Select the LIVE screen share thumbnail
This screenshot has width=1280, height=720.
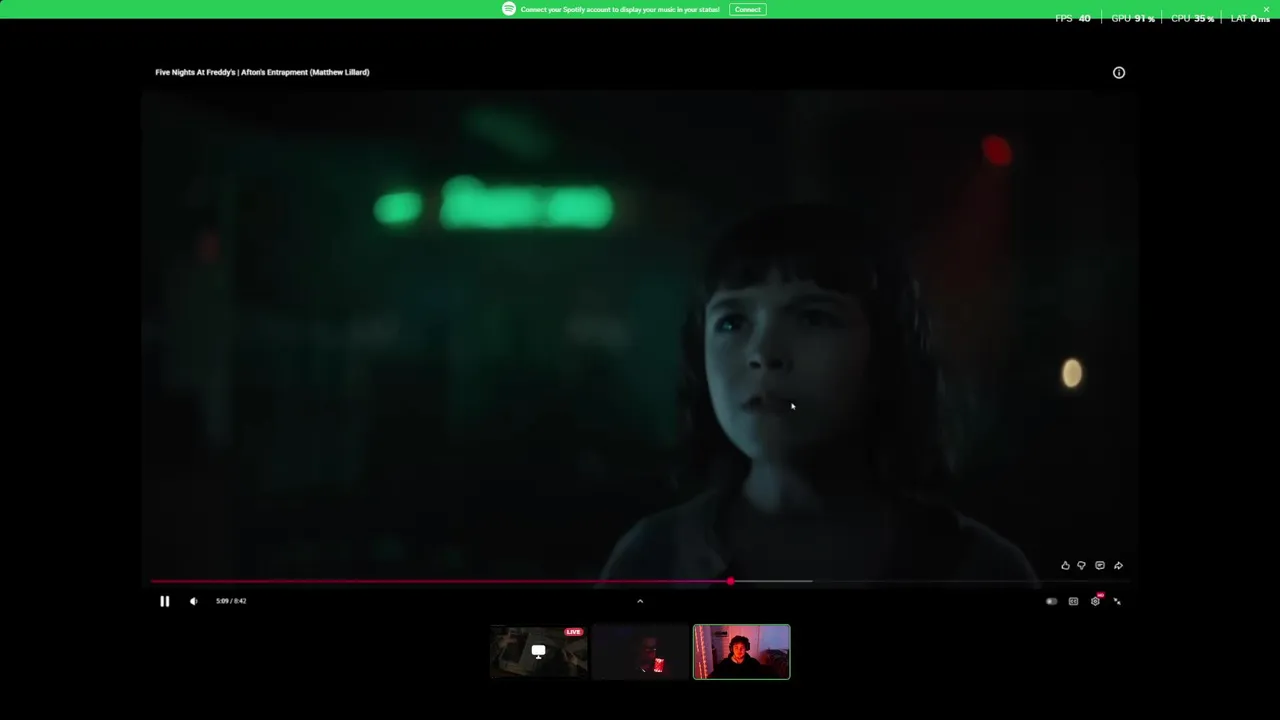(x=538, y=652)
